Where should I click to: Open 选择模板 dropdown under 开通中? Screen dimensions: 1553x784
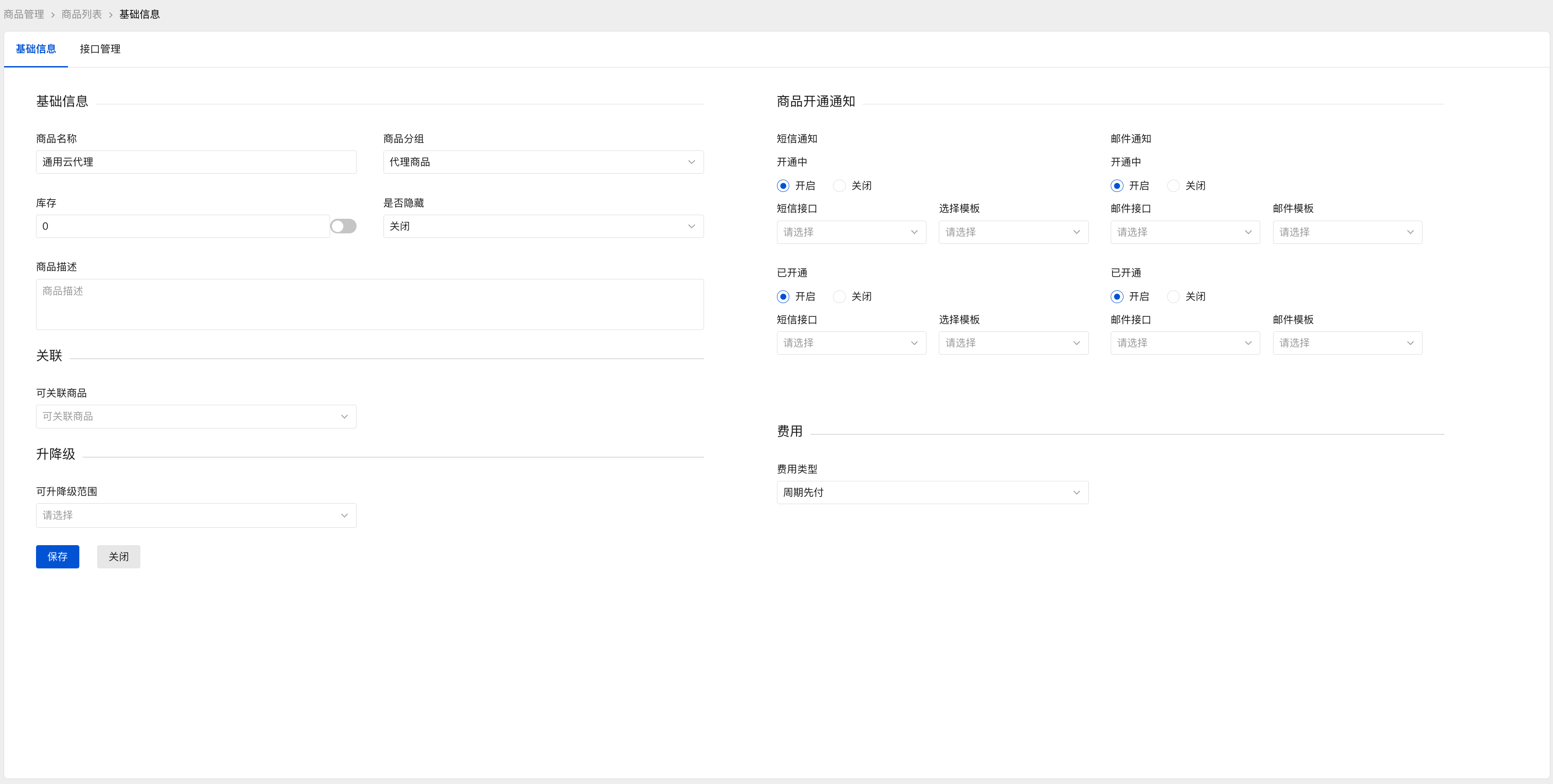click(1014, 232)
